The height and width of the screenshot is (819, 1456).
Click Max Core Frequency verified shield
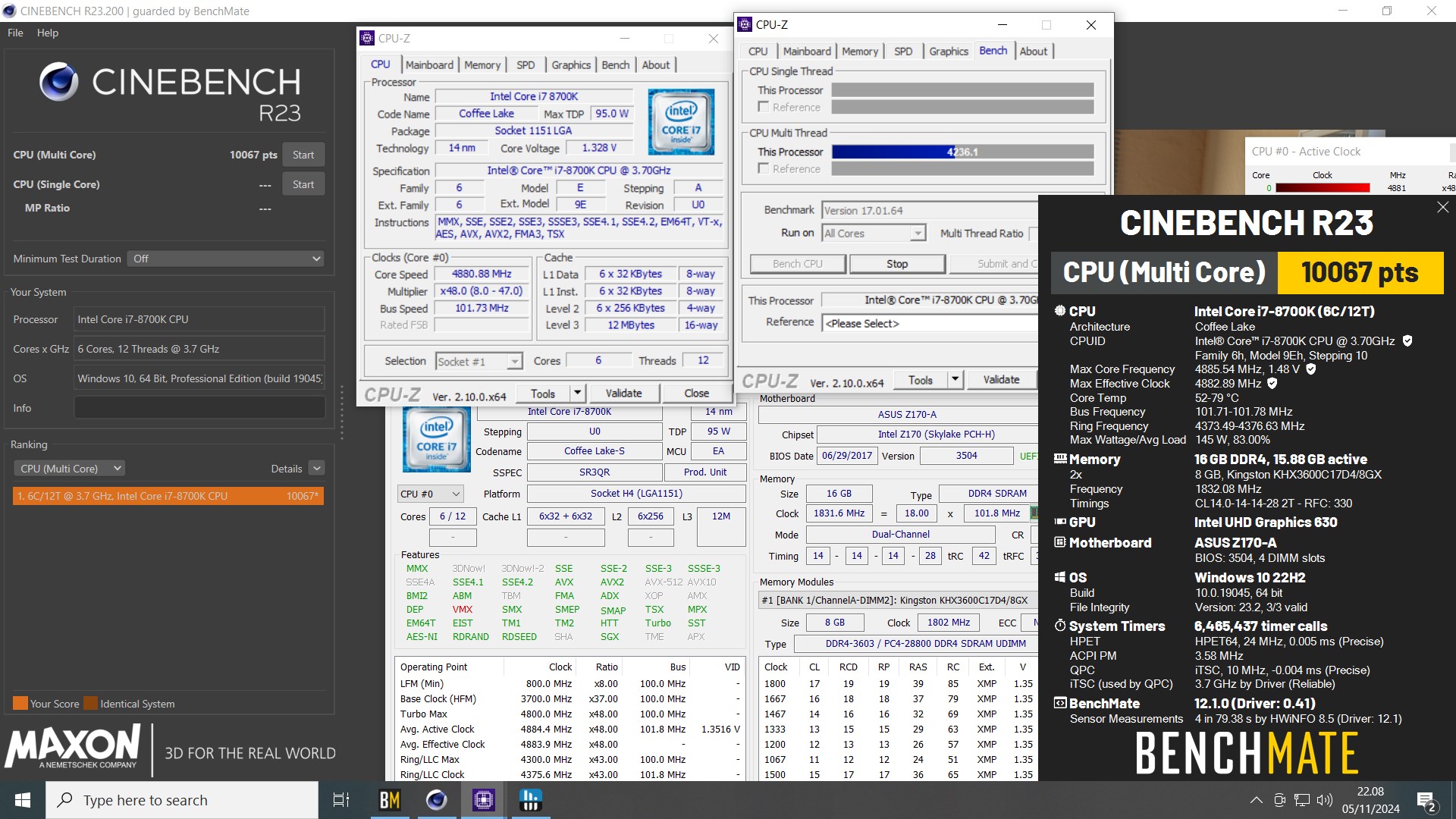coord(1311,369)
